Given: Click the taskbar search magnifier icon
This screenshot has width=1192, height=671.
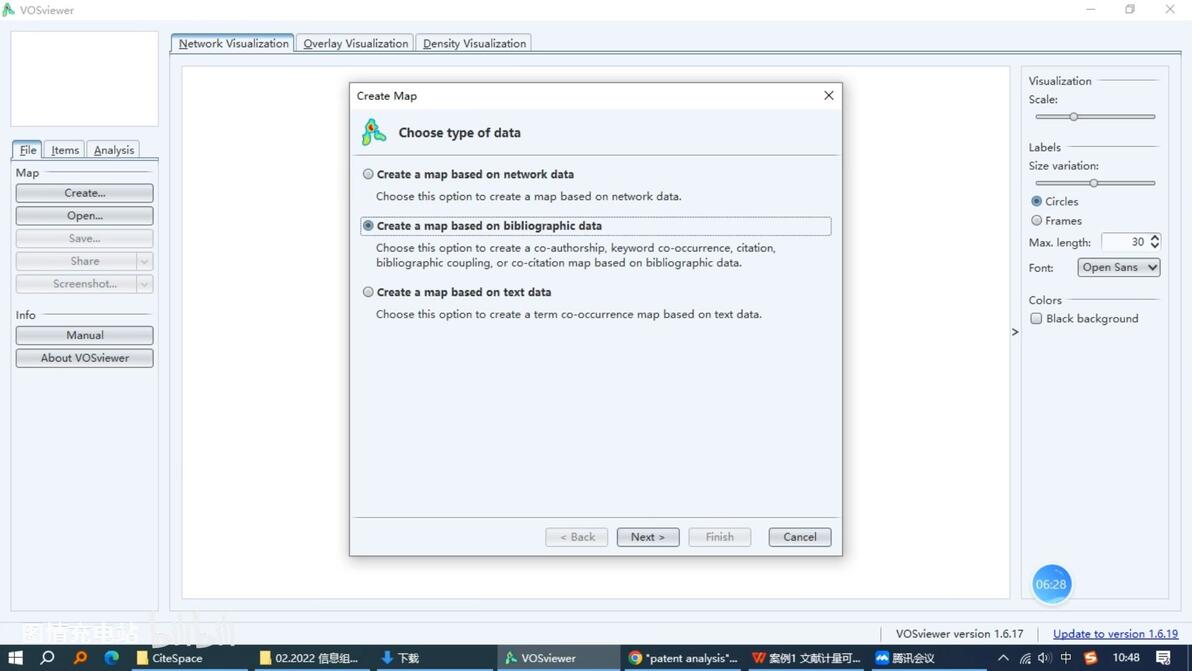Looking at the screenshot, I should click(x=47, y=658).
